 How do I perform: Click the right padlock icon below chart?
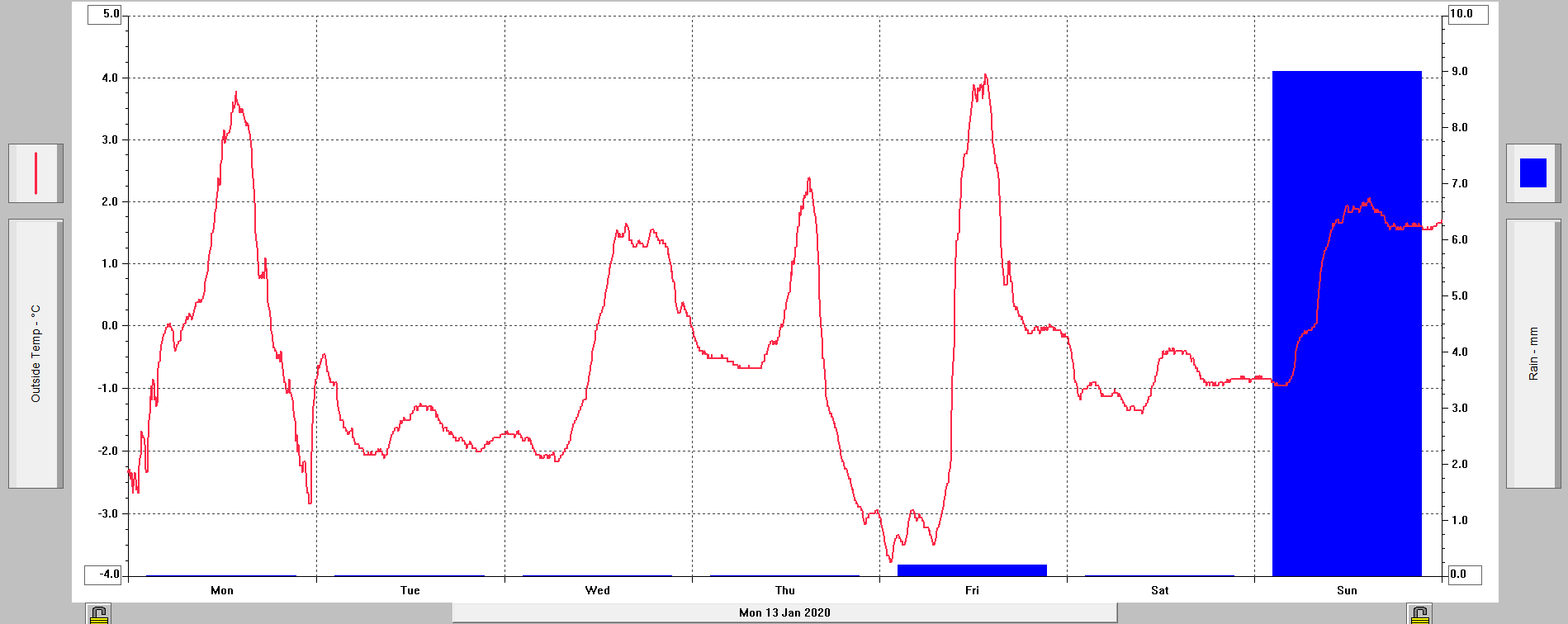1419,614
